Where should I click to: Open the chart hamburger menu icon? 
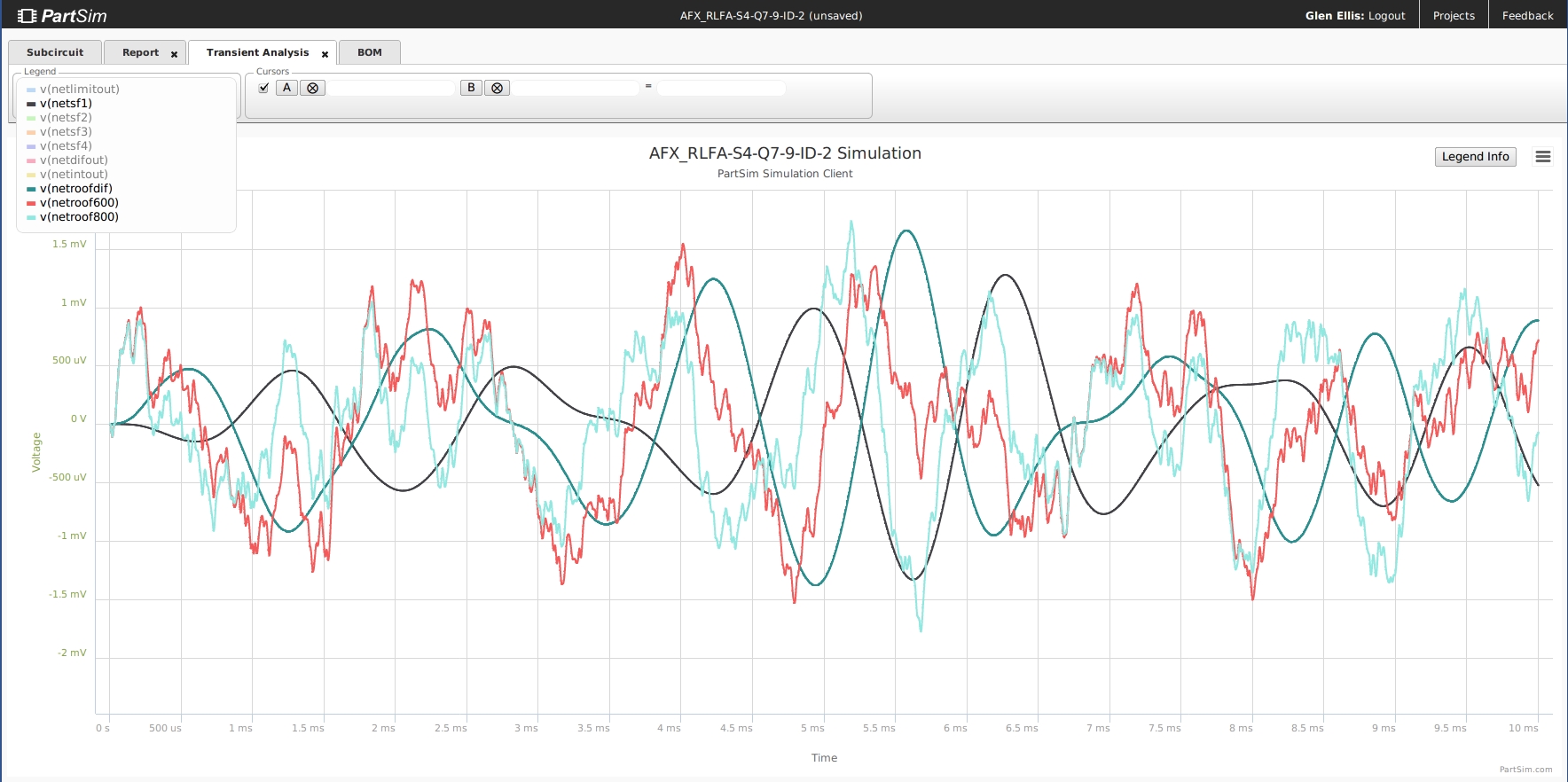pos(1543,157)
